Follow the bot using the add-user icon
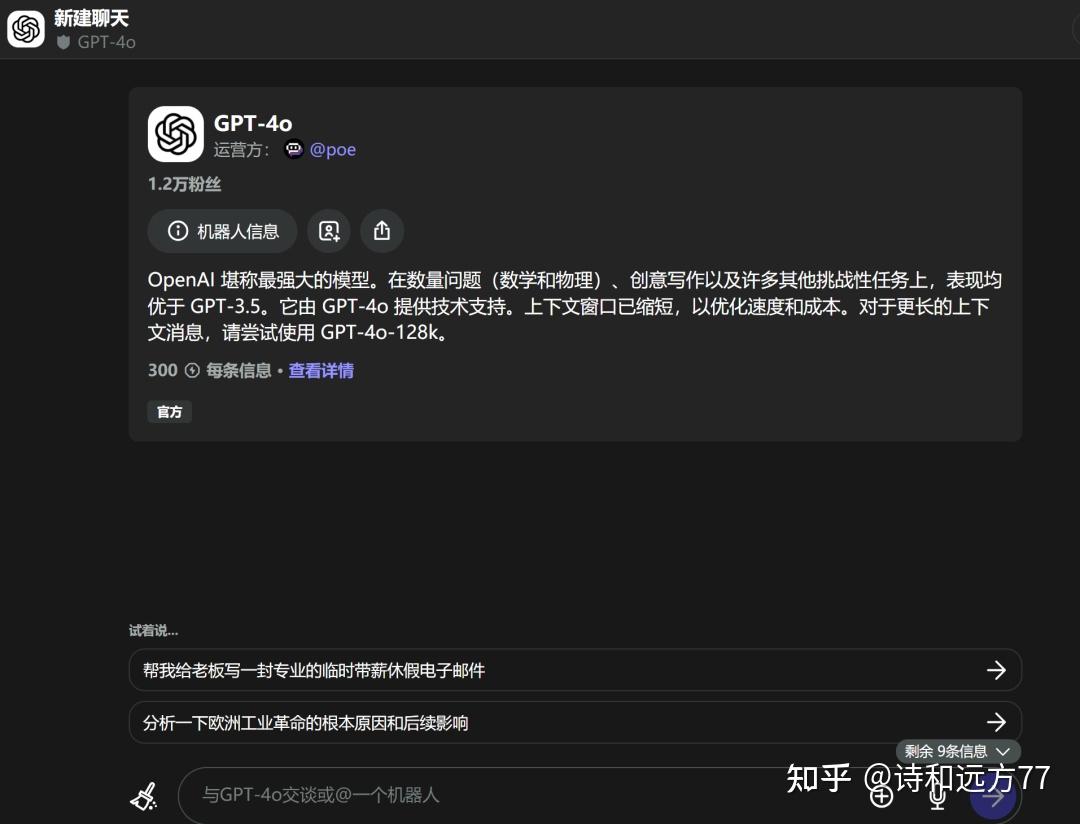1080x824 pixels. (327, 231)
